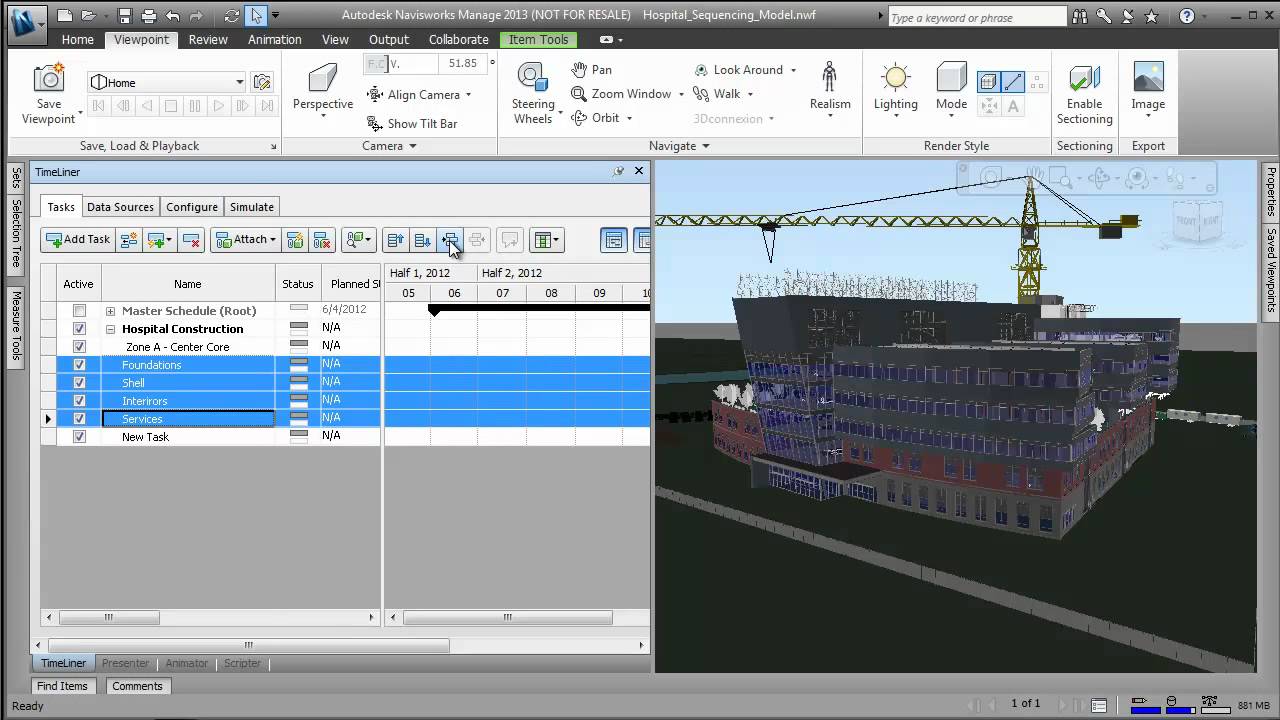
Task: Select the Perspective cube icon
Action: click(322, 78)
